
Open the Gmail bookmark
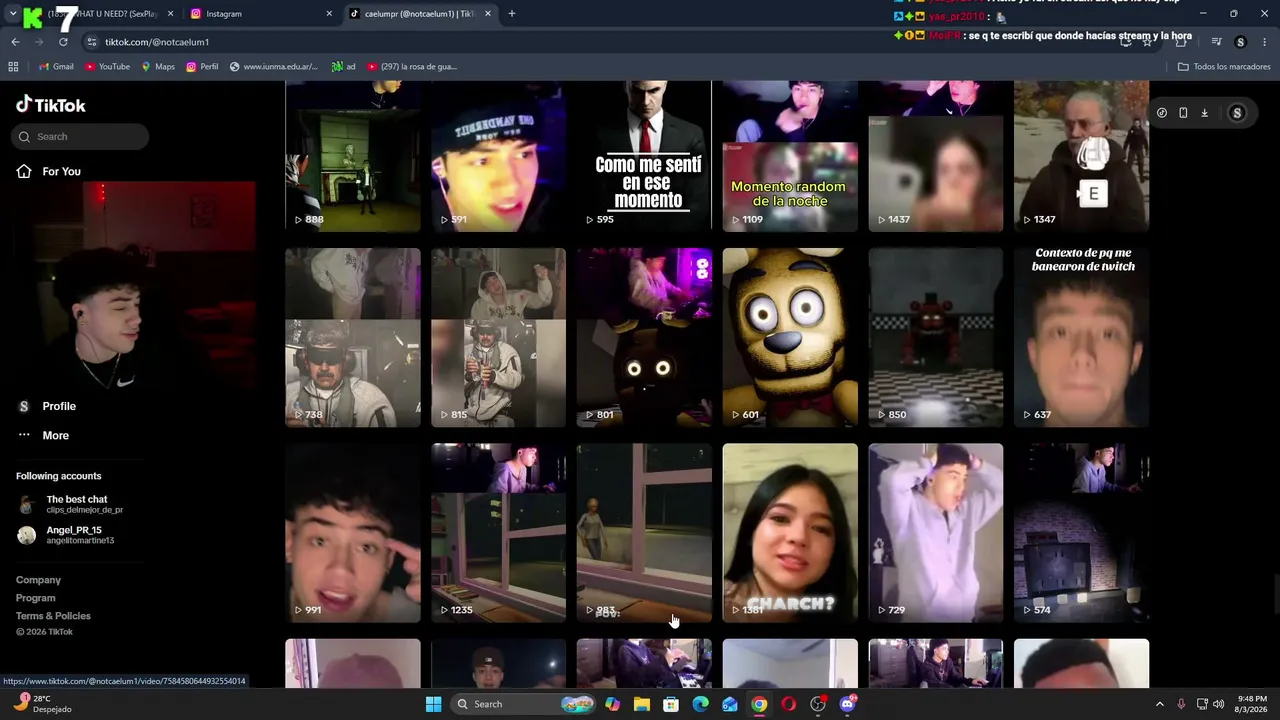click(x=56, y=67)
